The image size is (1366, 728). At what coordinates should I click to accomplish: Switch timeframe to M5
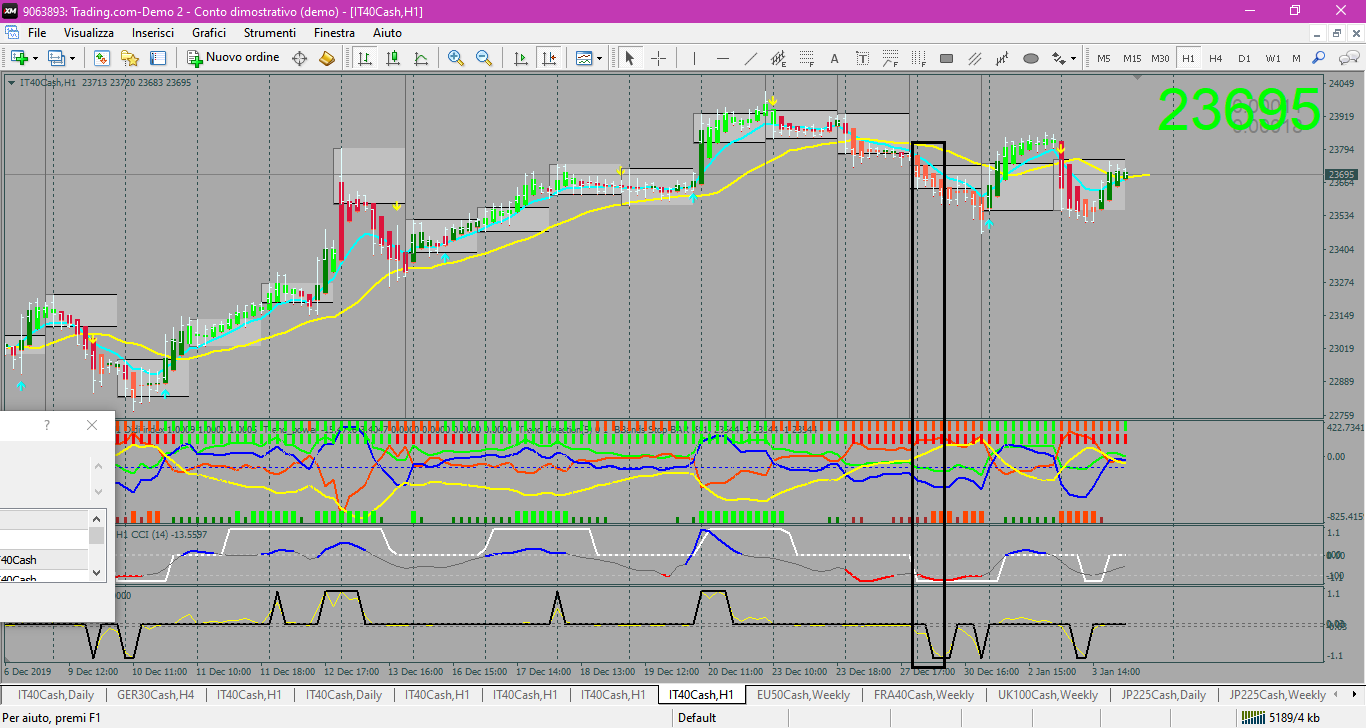tap(1104, 58)
